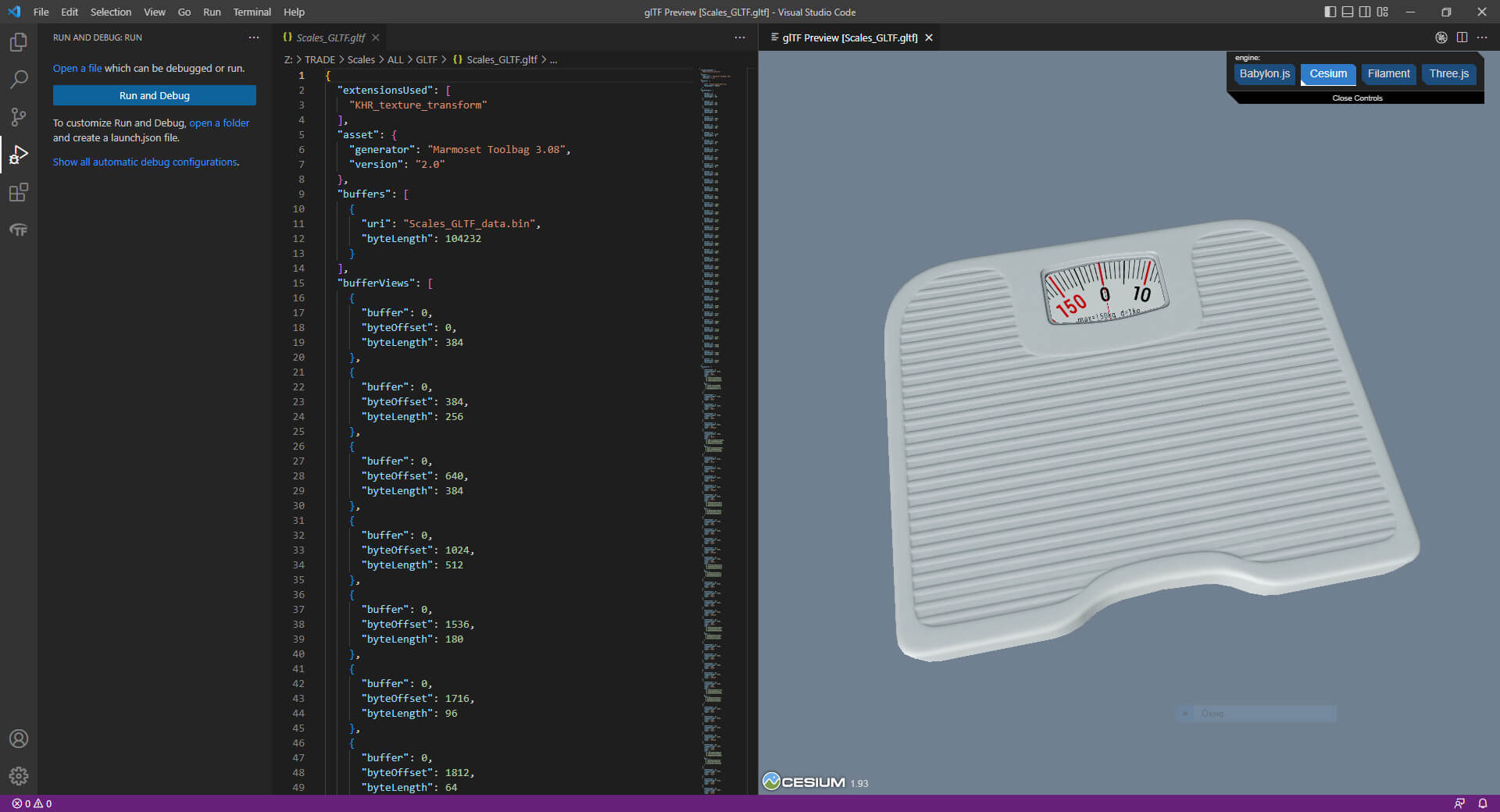
Task: Open the Manage gear icon
Action: pyautogui.click(x=19, y=776)
